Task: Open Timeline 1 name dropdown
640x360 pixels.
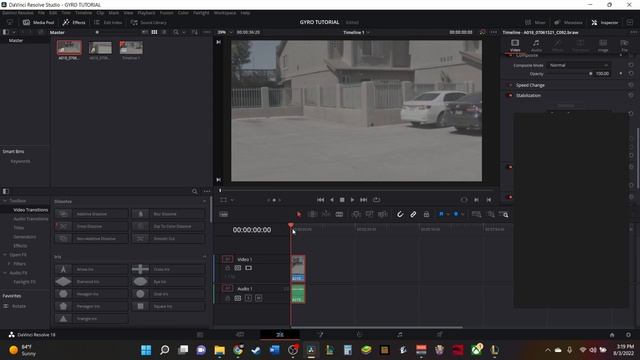Action: [356, 32]
